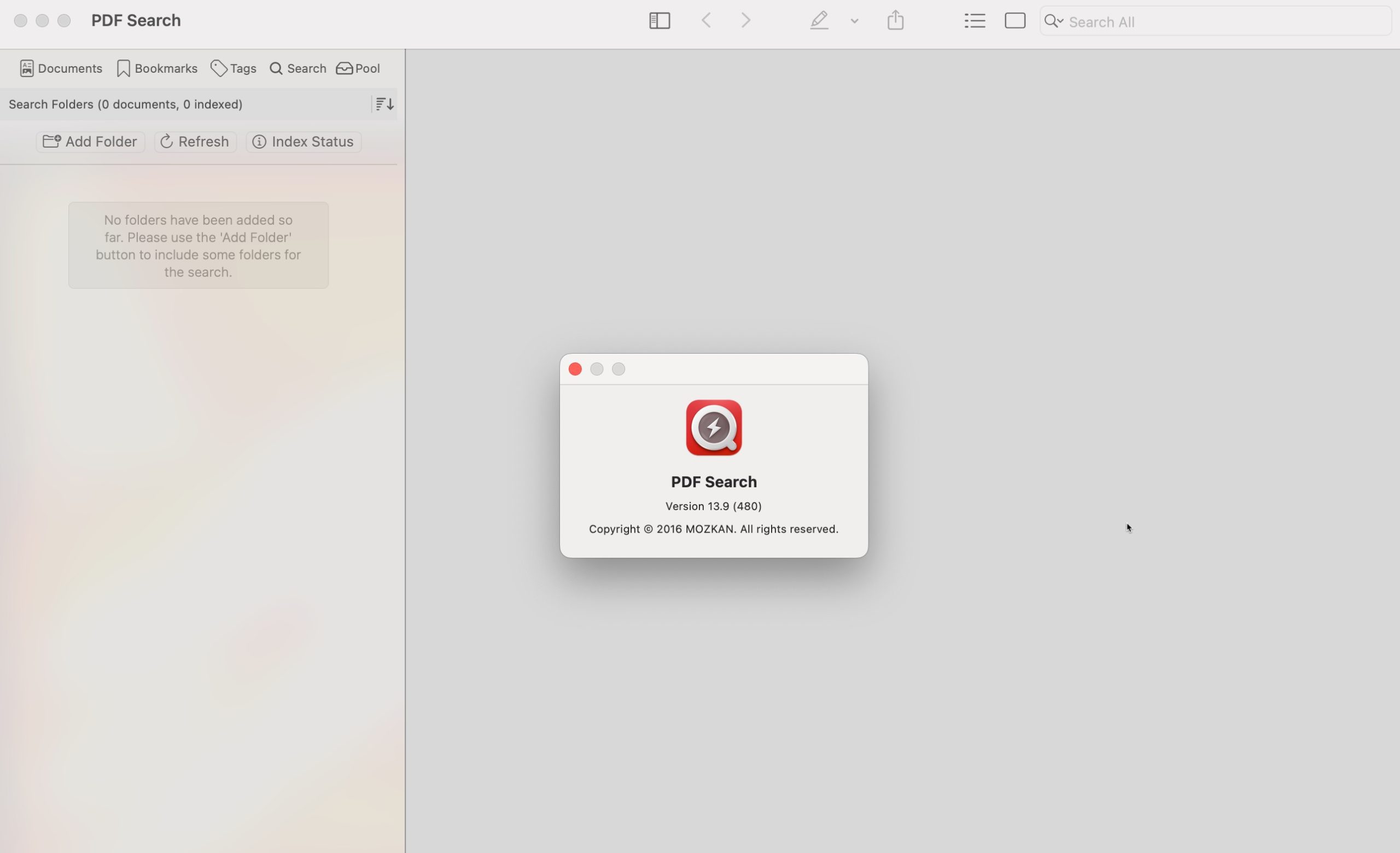1400x853 pixels.
Task: Toggle the sidebar panel icon
Action: [x=660, y=21]
